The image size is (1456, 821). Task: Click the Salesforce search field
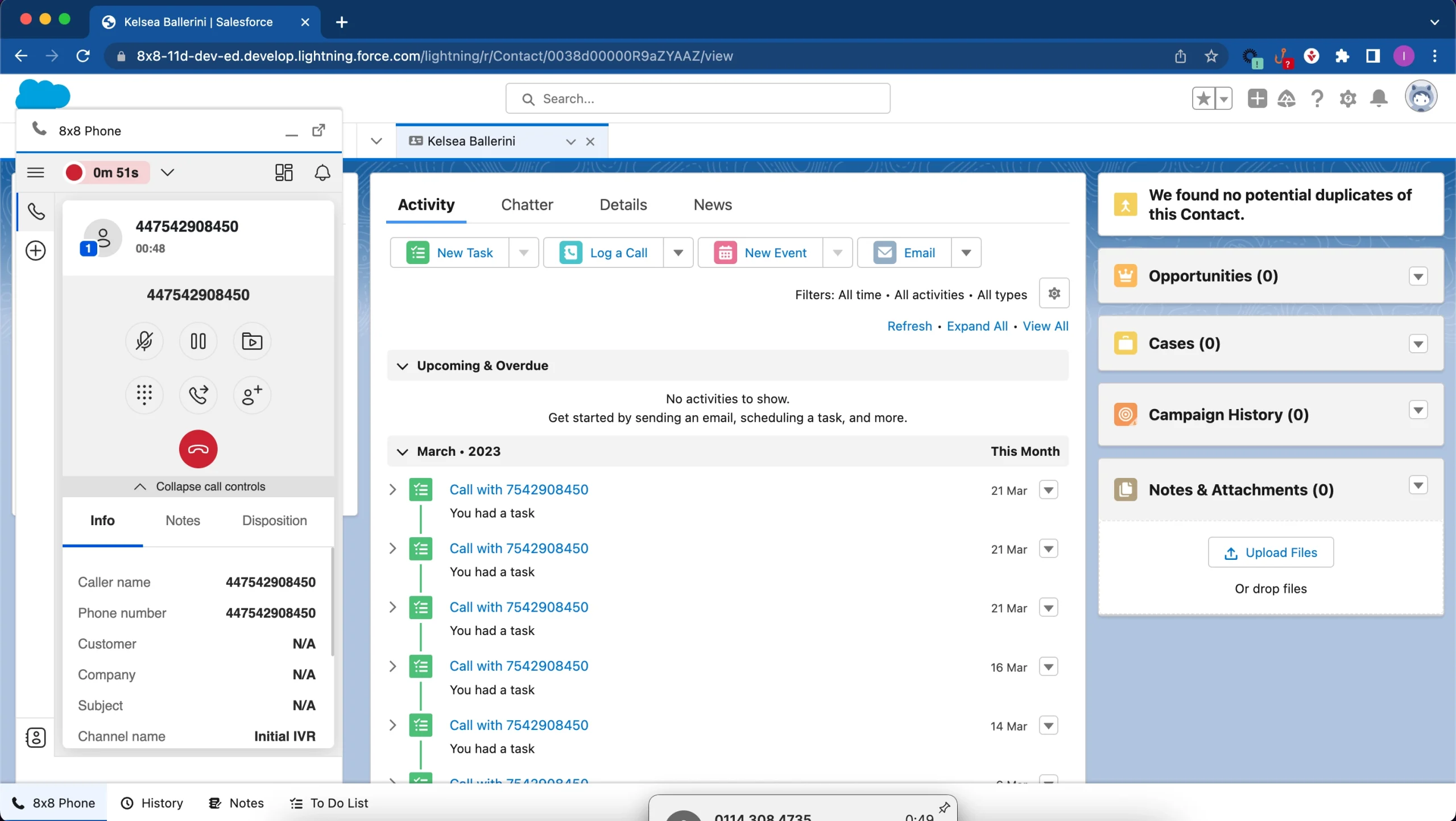698,98
